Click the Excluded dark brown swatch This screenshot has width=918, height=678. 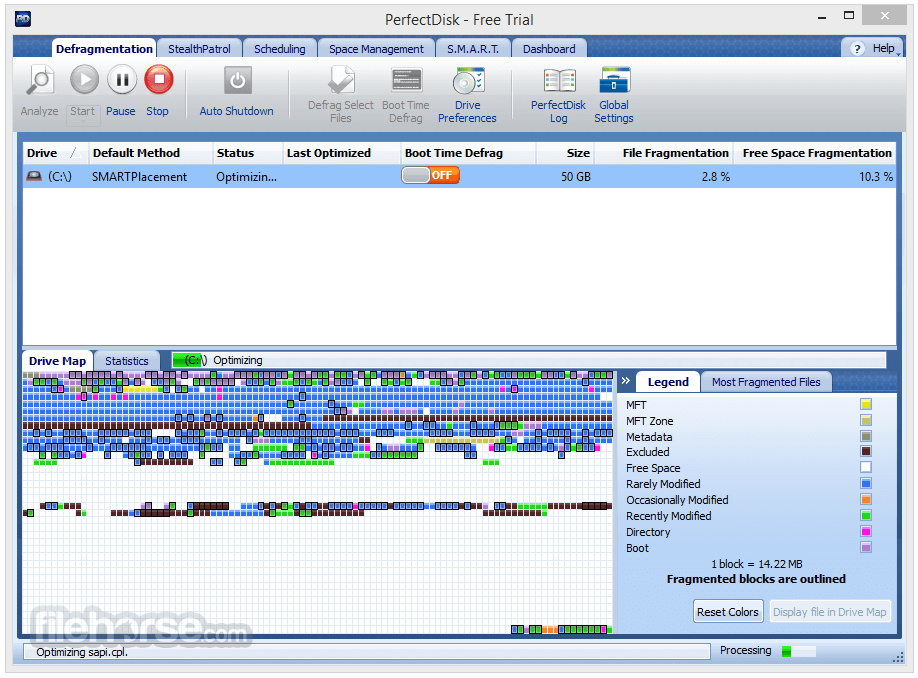click(x=866, y=451)
